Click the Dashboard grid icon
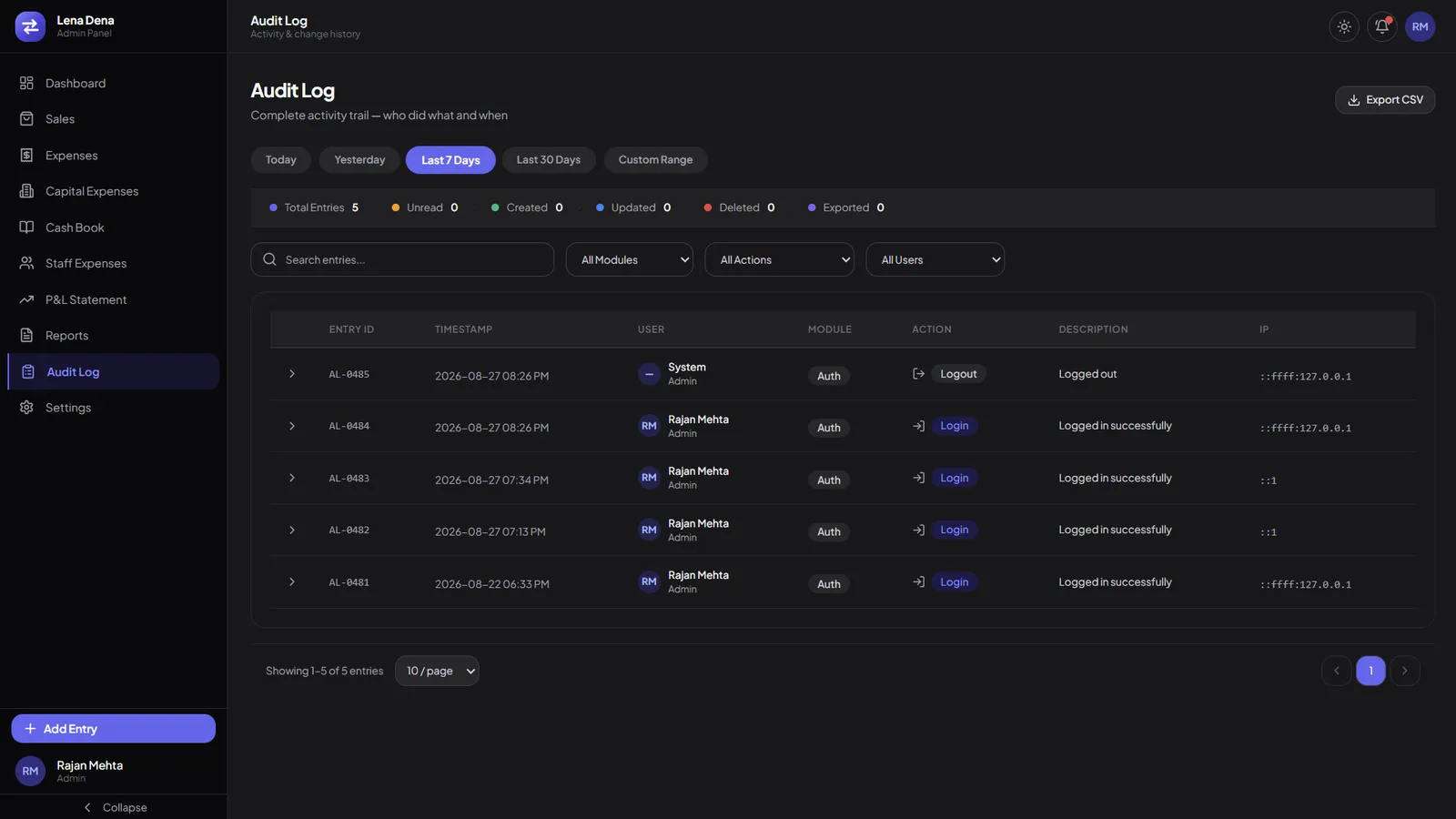The image size is (1456, 819). 26,83
